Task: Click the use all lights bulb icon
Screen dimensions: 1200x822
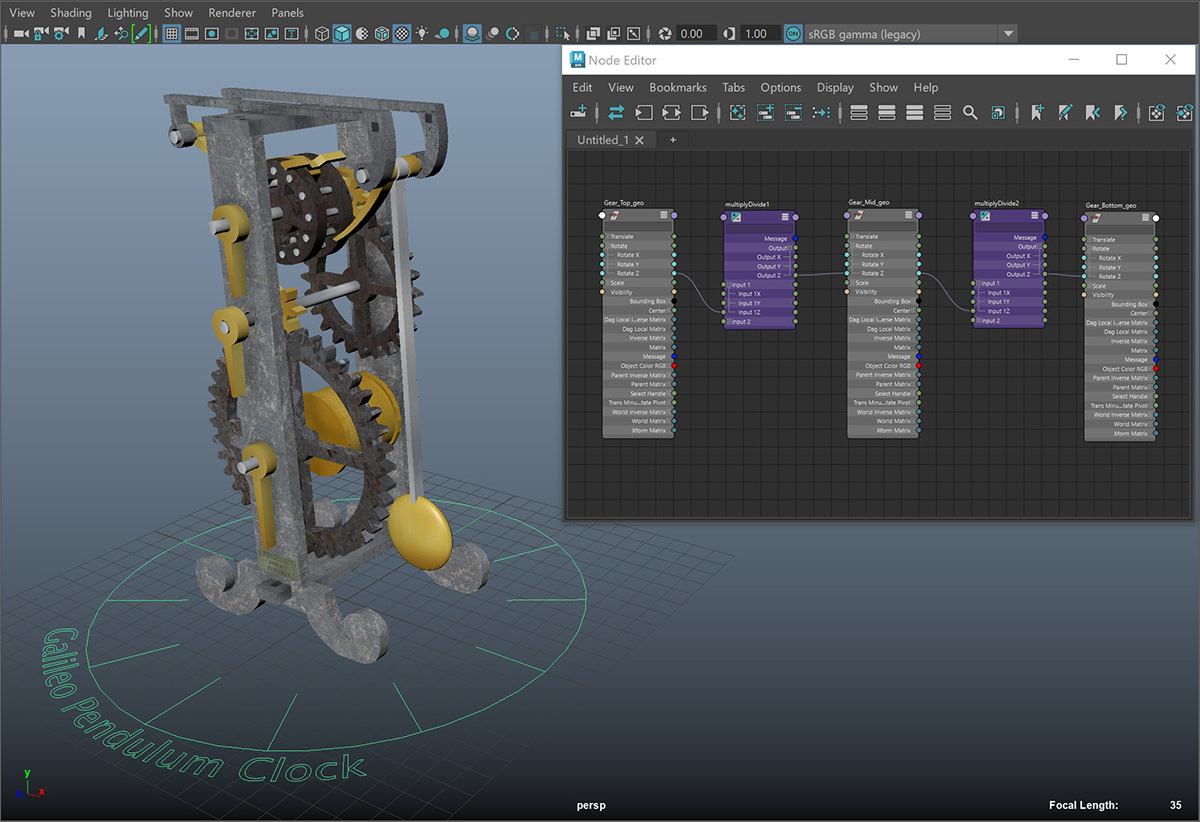Action: pyautogui.click(x=422, y=34)
